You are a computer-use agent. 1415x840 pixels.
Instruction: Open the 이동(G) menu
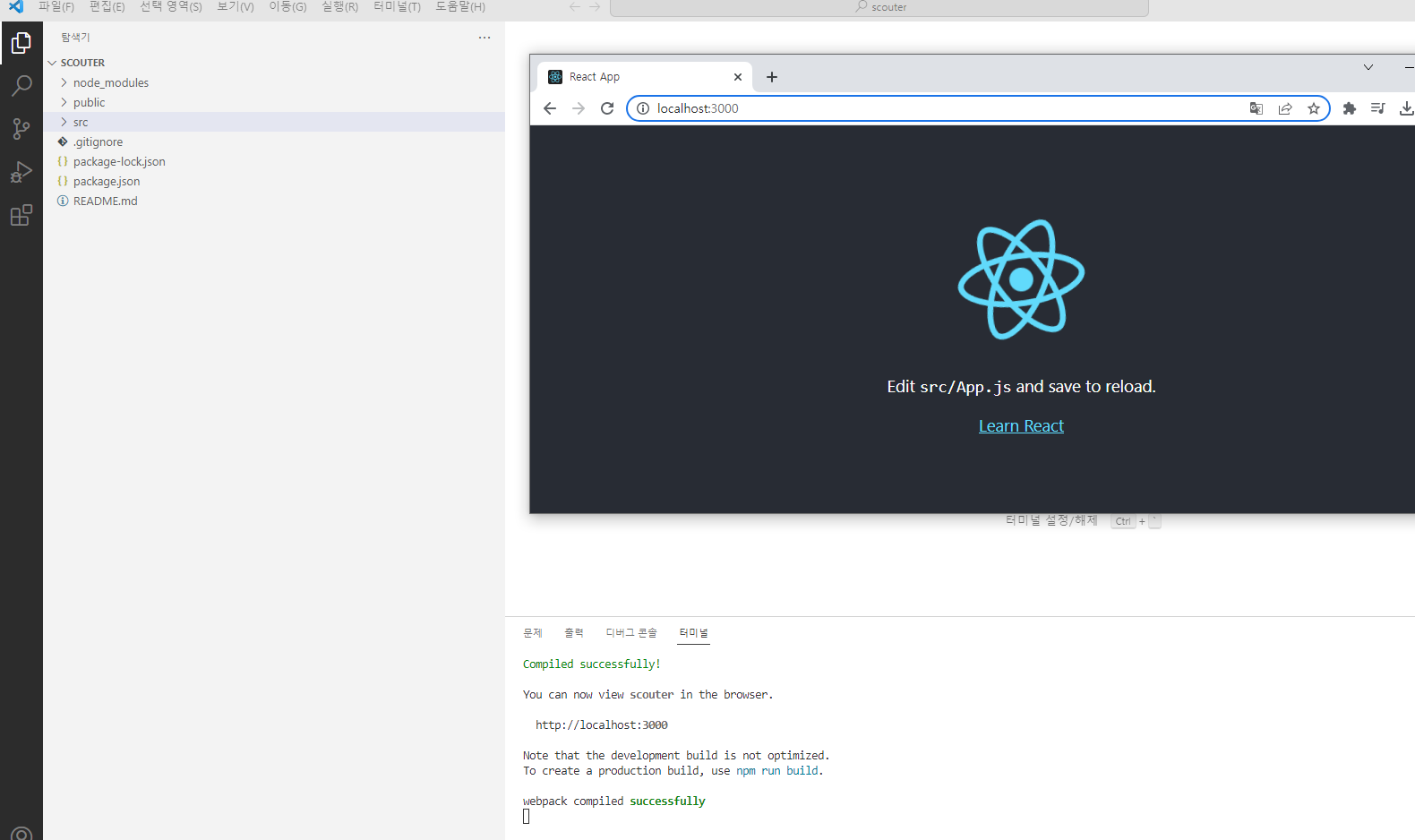(x=287, y=6)
